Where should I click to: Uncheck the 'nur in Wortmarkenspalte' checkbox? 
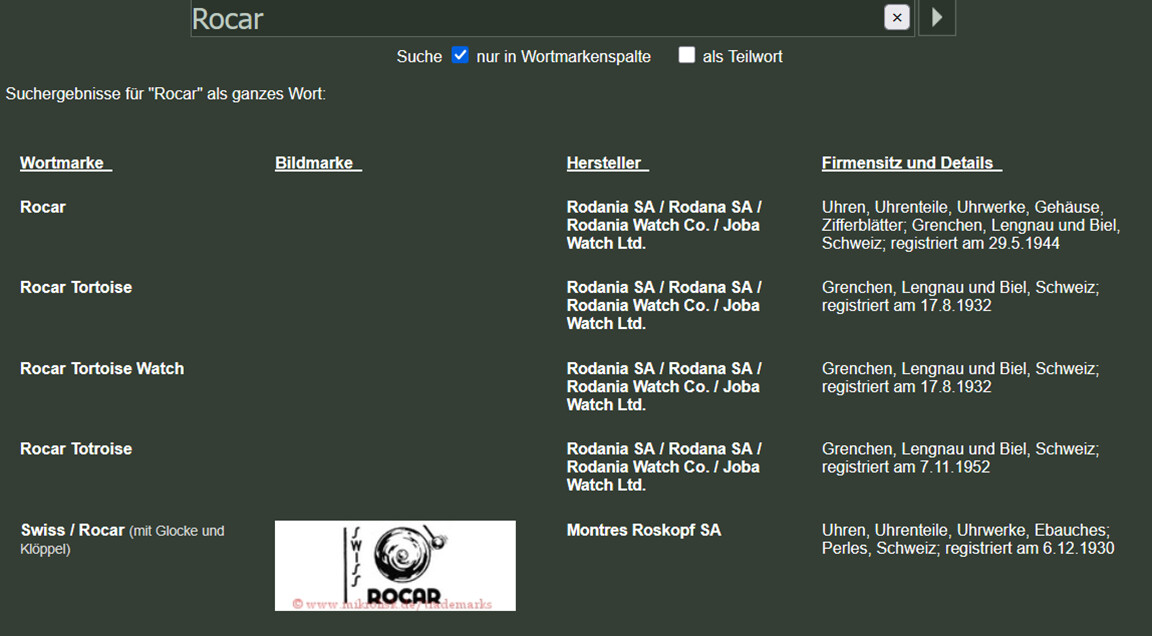tap(460, 55)
